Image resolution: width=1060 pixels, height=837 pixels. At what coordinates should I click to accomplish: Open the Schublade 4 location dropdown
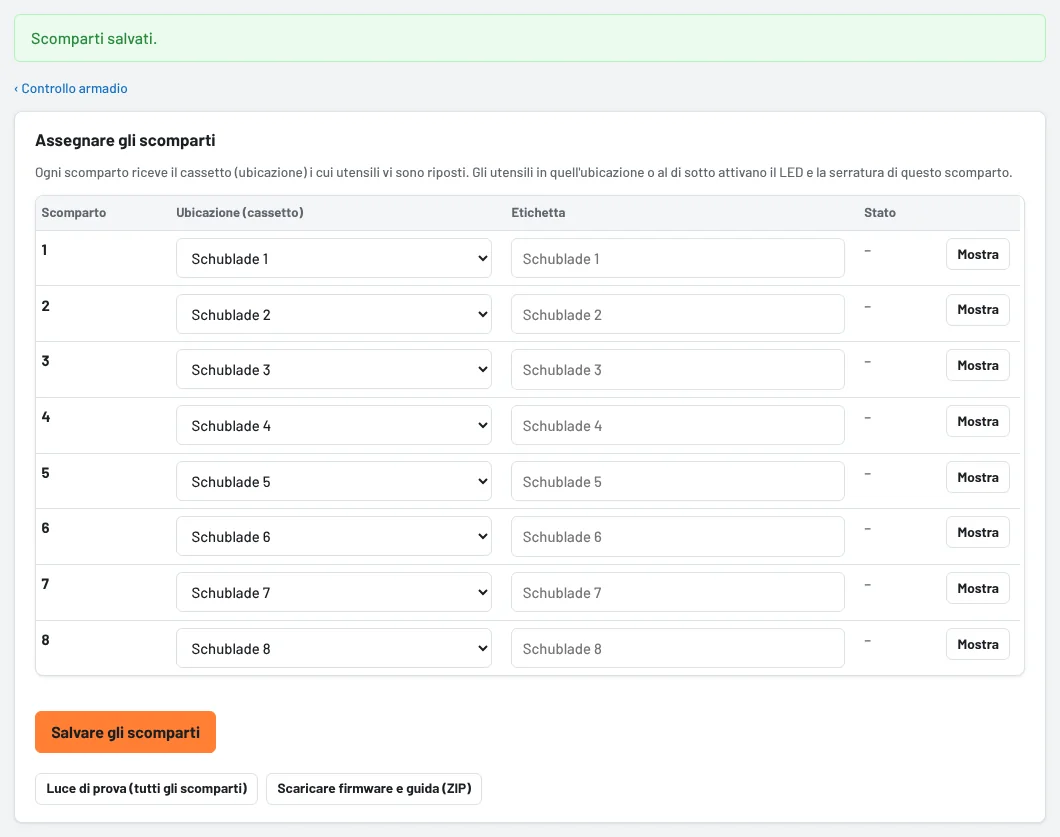(333, 425)
